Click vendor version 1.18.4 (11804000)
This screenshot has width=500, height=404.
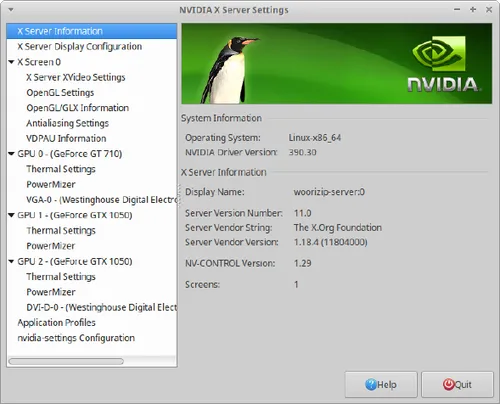point(331,242)
